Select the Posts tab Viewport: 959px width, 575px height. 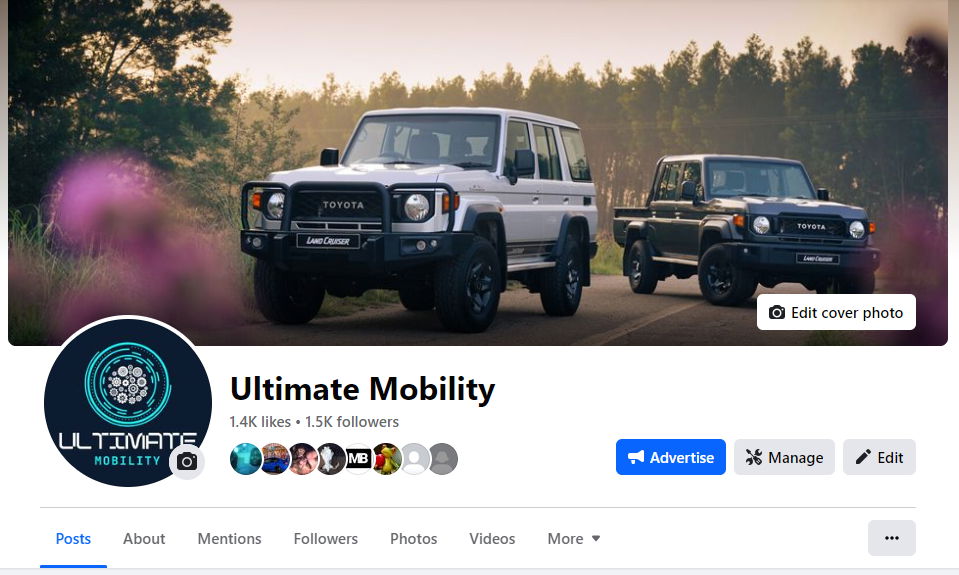pyautogui.click(x=73, y=539)
